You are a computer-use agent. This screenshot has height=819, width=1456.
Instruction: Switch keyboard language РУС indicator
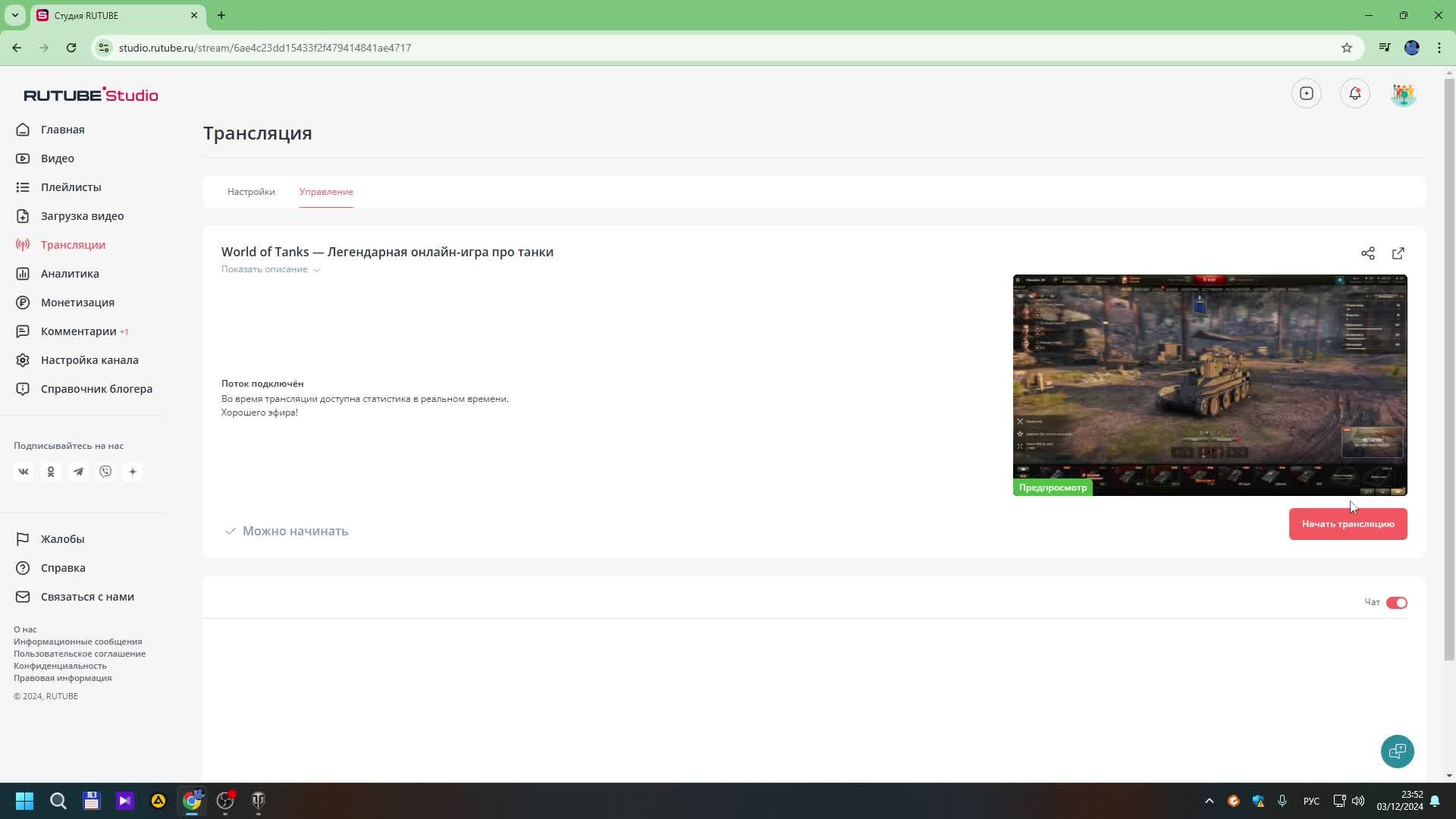click(1311, 801)
